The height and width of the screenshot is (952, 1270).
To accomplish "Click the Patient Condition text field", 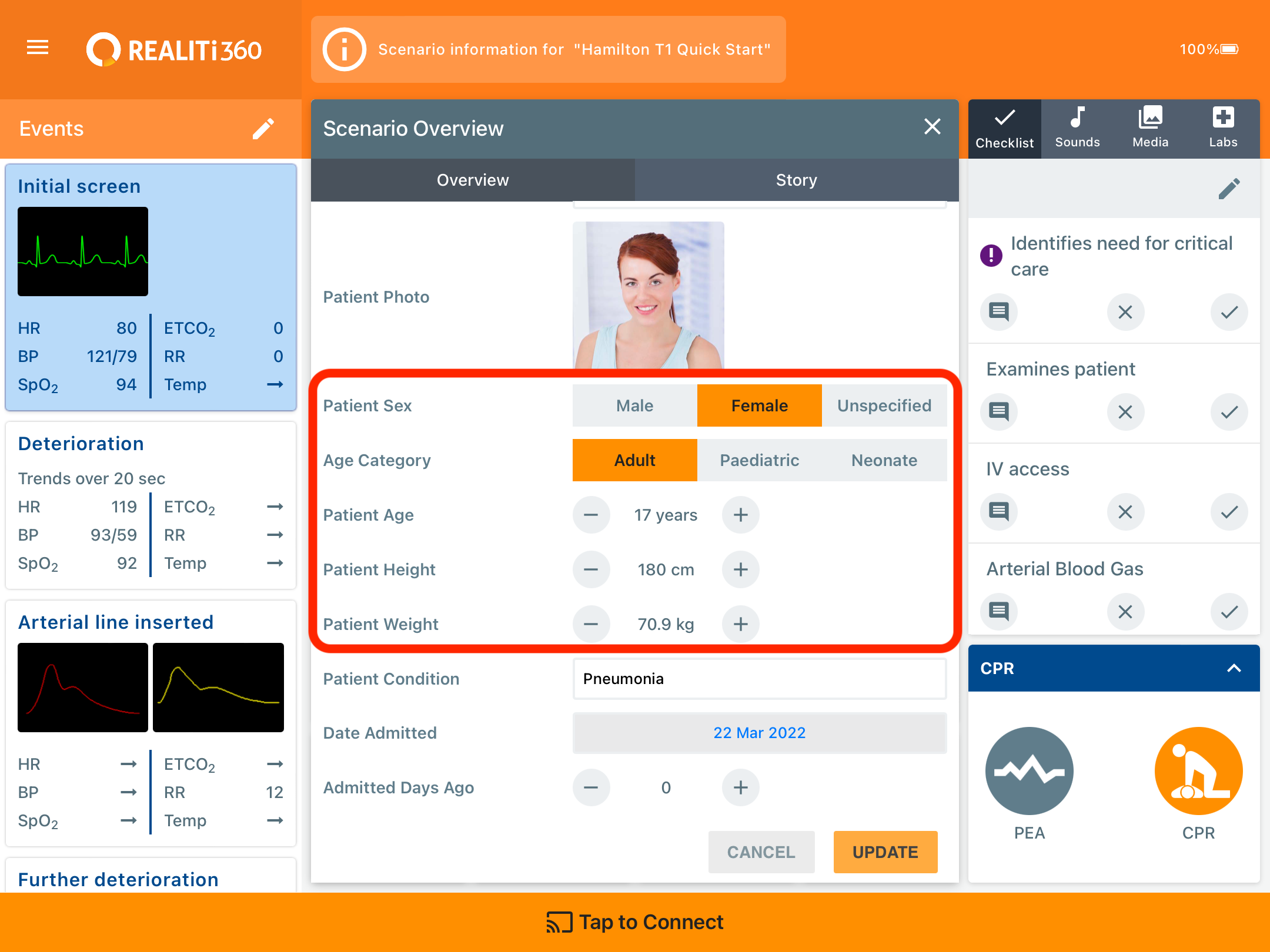I will coord(759,679).
